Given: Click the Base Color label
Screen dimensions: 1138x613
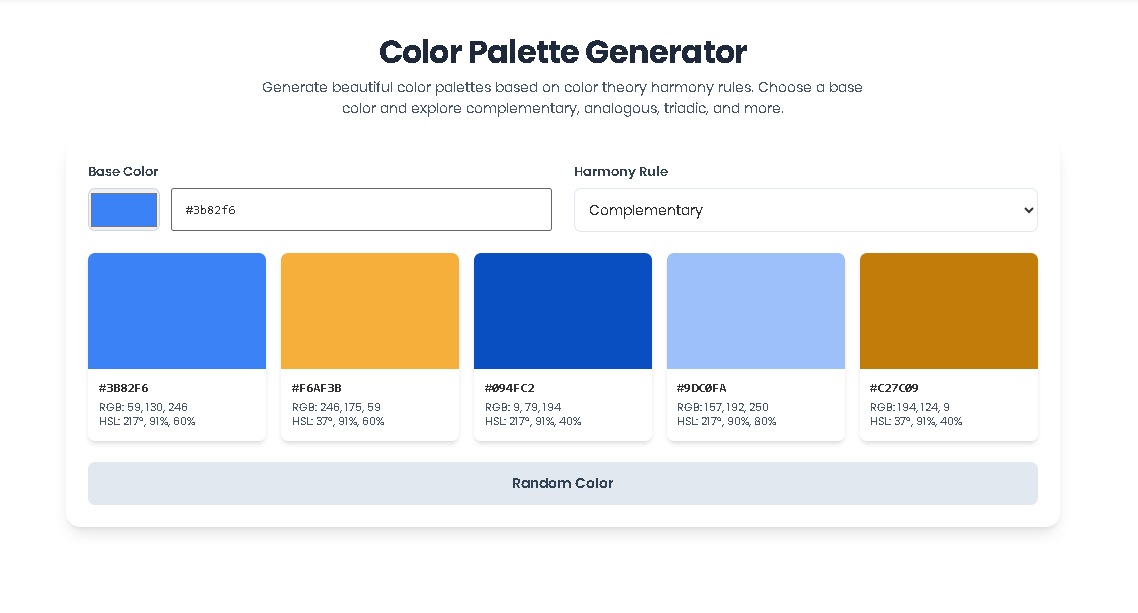Looking at the screenshot, I should click(x=122, y=172).
